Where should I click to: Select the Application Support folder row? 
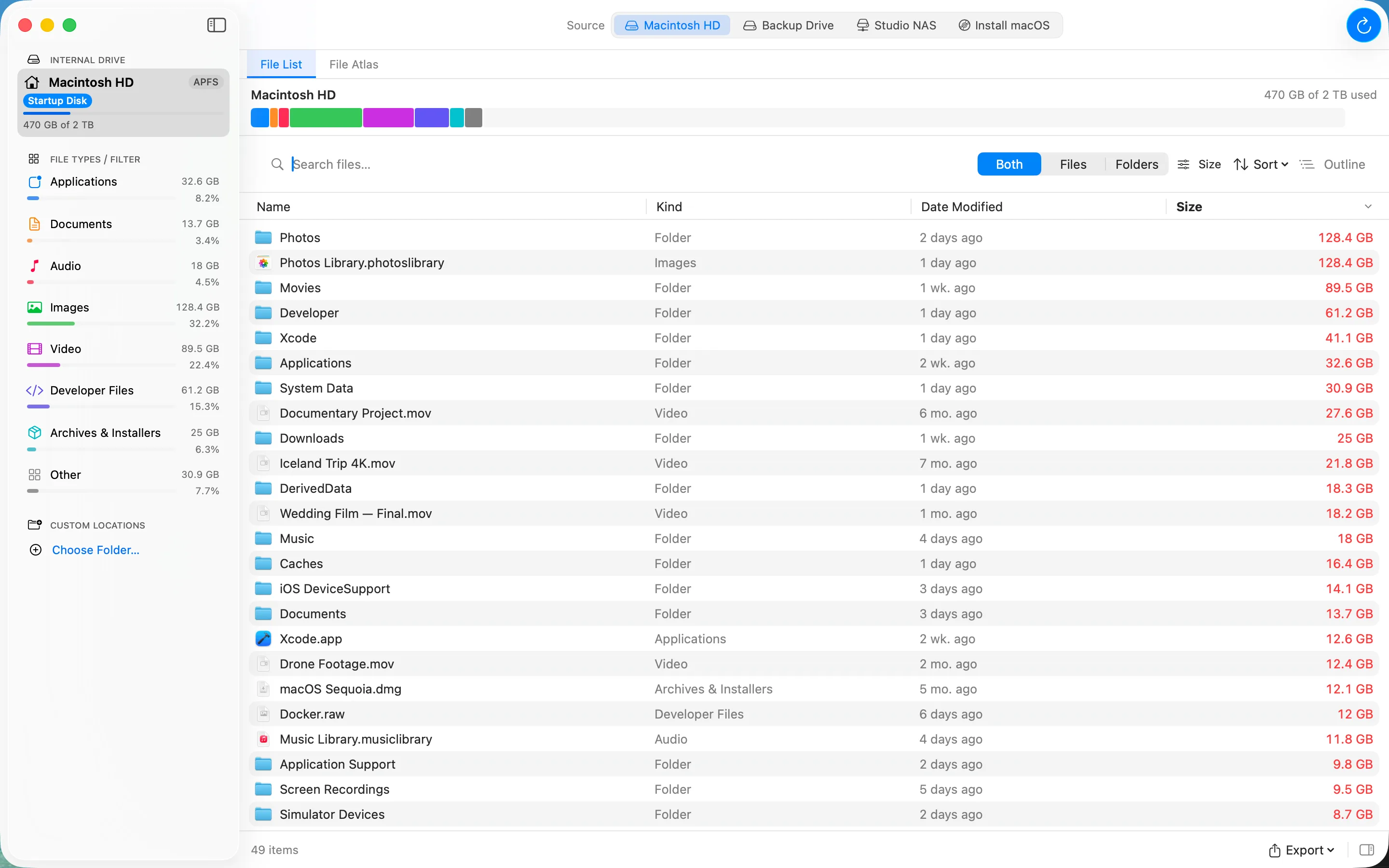tap(814, 764)
